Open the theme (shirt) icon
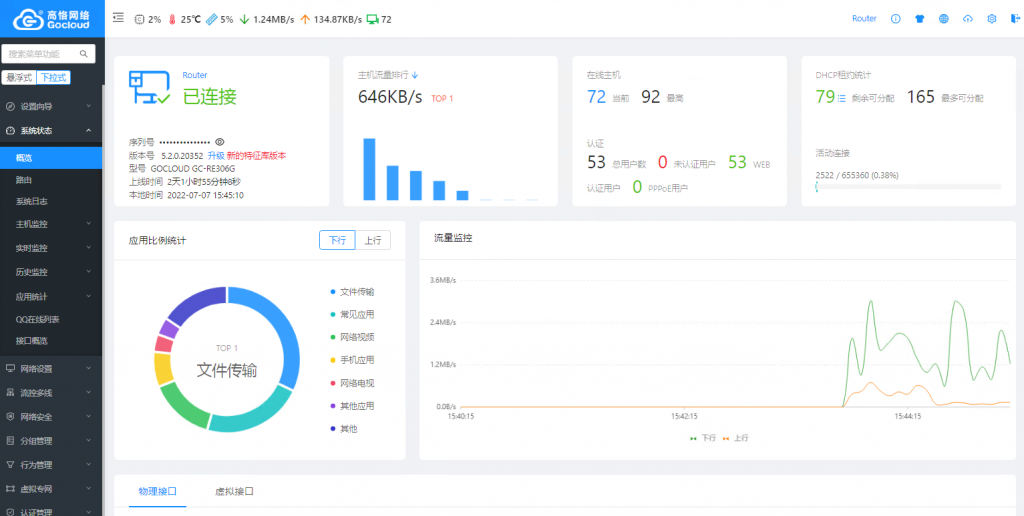The height and width of the screenshot is (516, 1024). point(920,19)
